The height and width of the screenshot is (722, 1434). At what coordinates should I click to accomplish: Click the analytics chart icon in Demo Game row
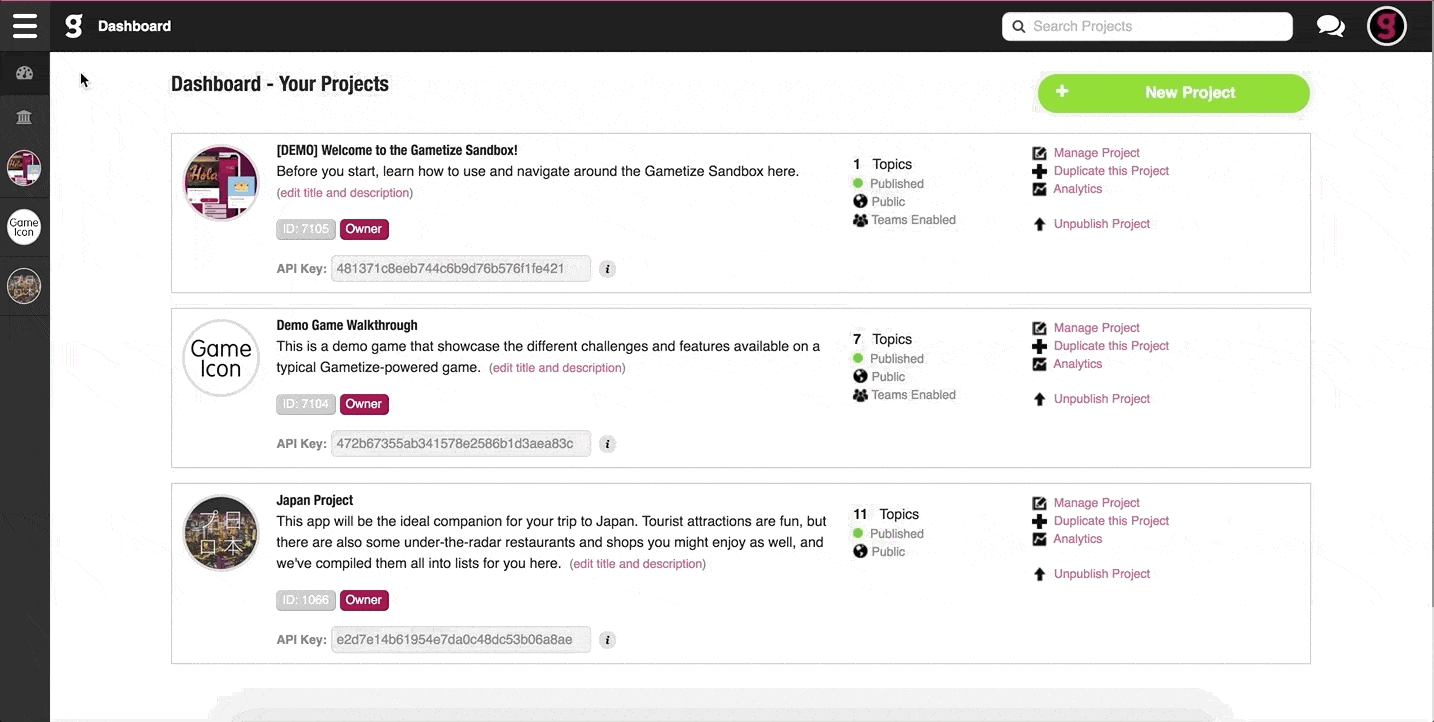coord(1039,364)
